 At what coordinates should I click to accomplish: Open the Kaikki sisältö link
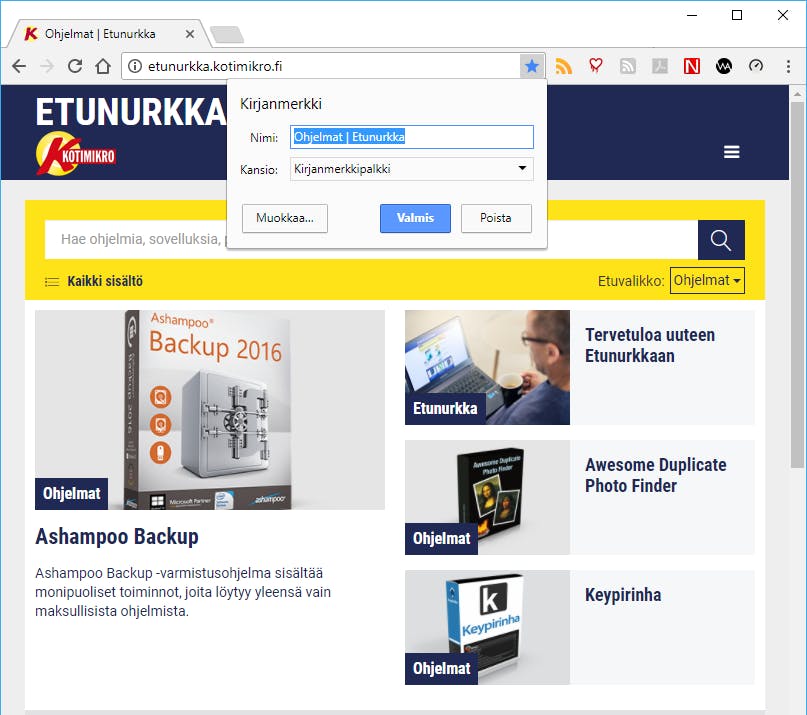pyautogui.click(x=105, y=281)
